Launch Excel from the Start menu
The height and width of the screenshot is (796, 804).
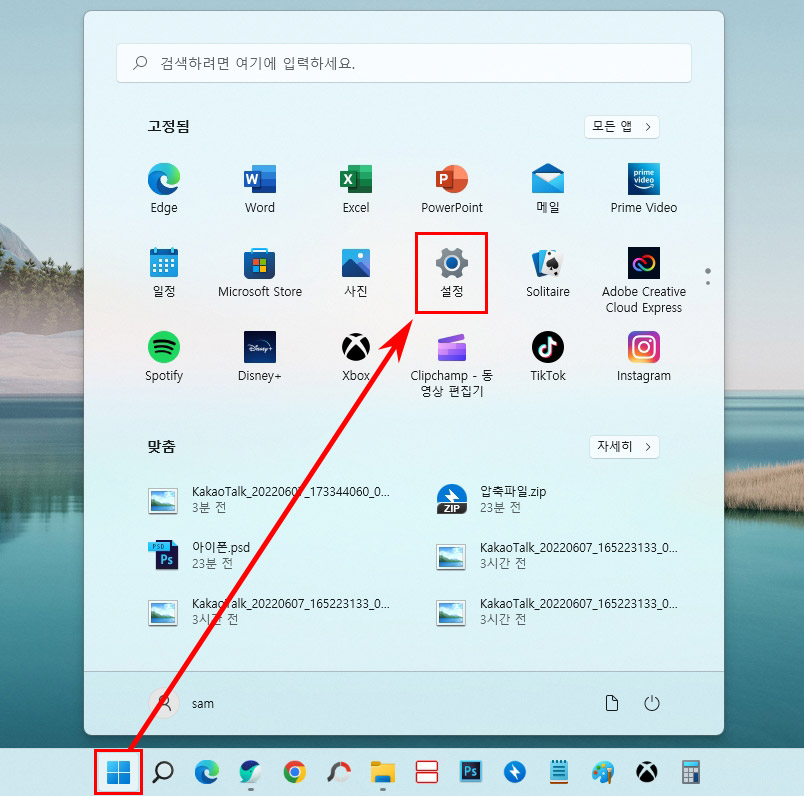pos(355,183)
